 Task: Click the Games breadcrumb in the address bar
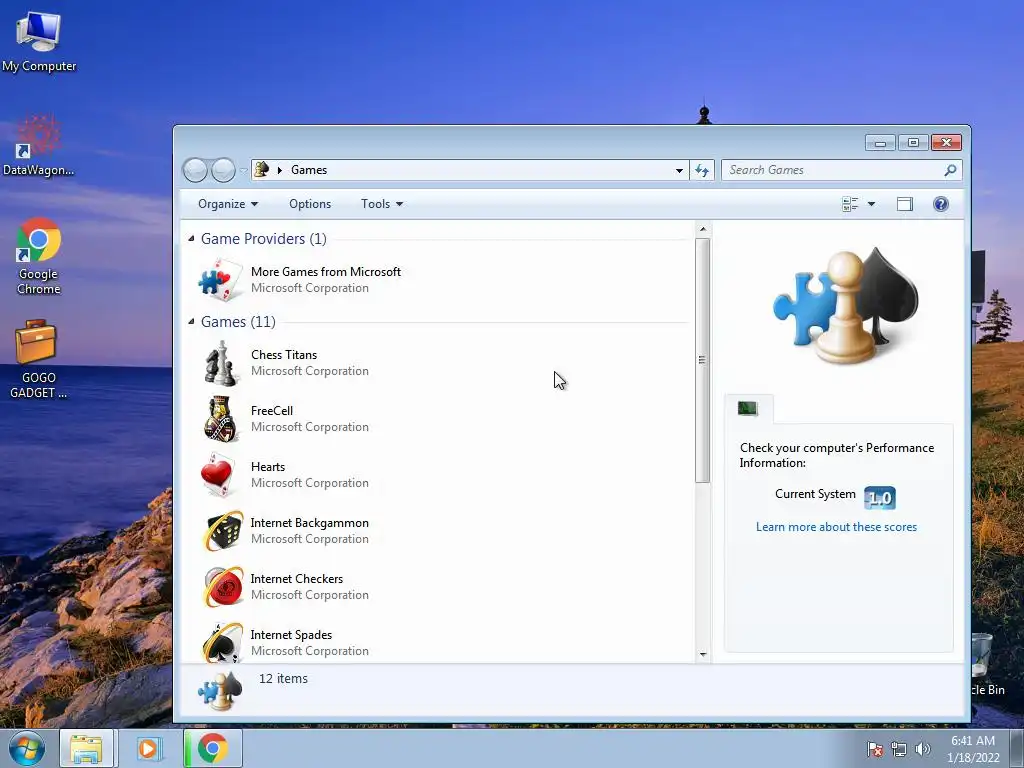click(309, 170)
